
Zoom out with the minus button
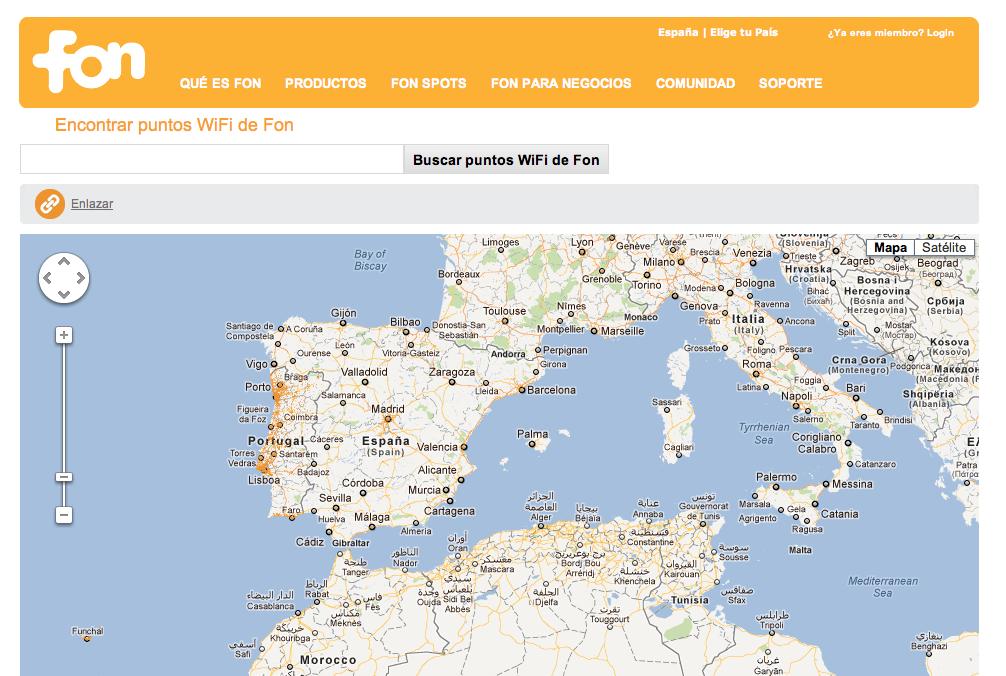[64, 515]
